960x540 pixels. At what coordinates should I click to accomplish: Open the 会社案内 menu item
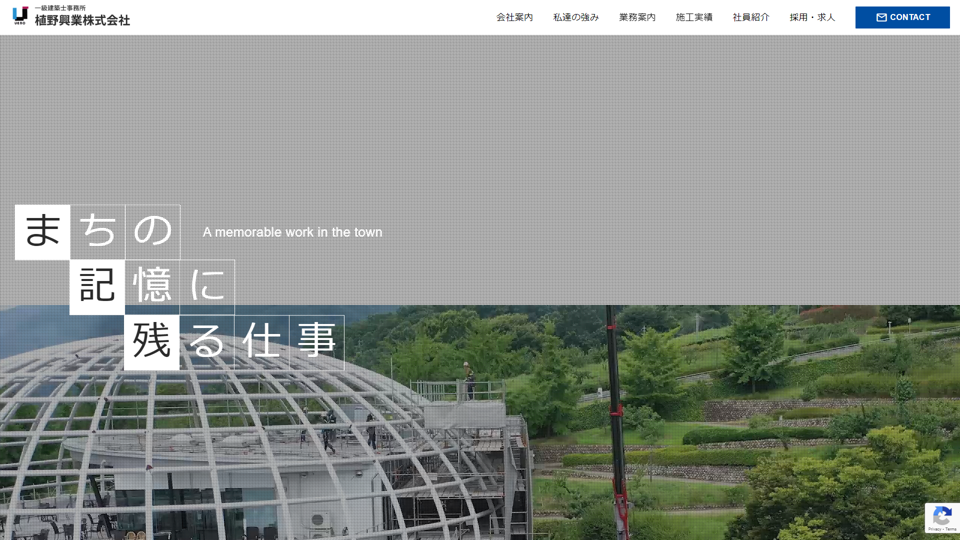coord(514,18)
